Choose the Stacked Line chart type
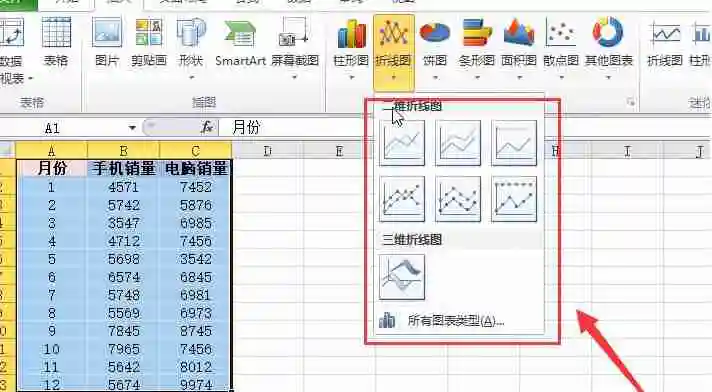Viewport: 712px width, 392px height. coord(458,143)
